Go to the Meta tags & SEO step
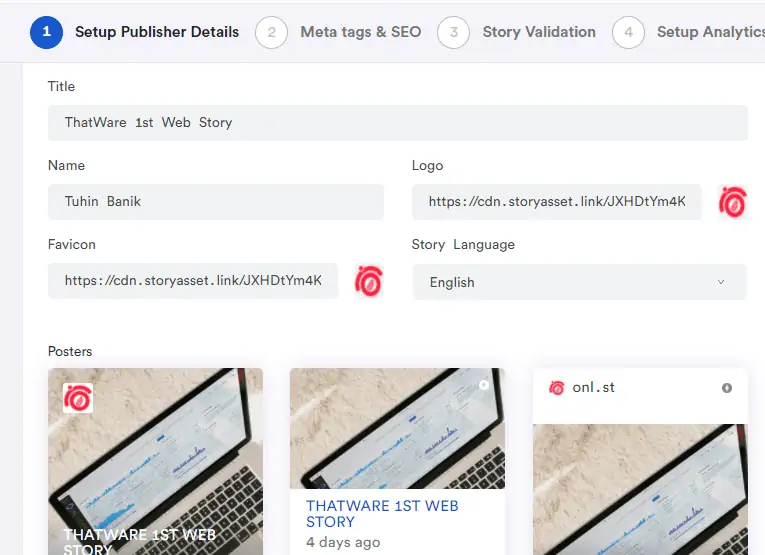This screenshot has width=765, height=555. (361, 32)
